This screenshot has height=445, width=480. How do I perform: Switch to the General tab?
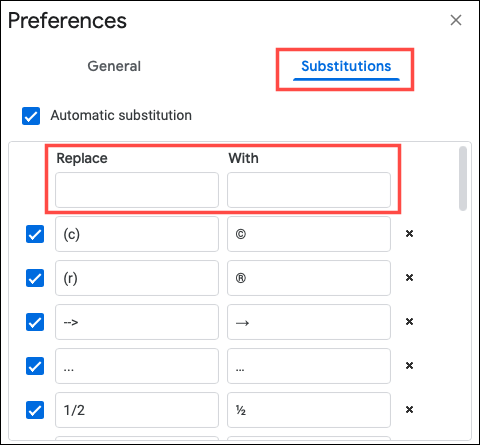pyautogui.click(x=114, y=66)
